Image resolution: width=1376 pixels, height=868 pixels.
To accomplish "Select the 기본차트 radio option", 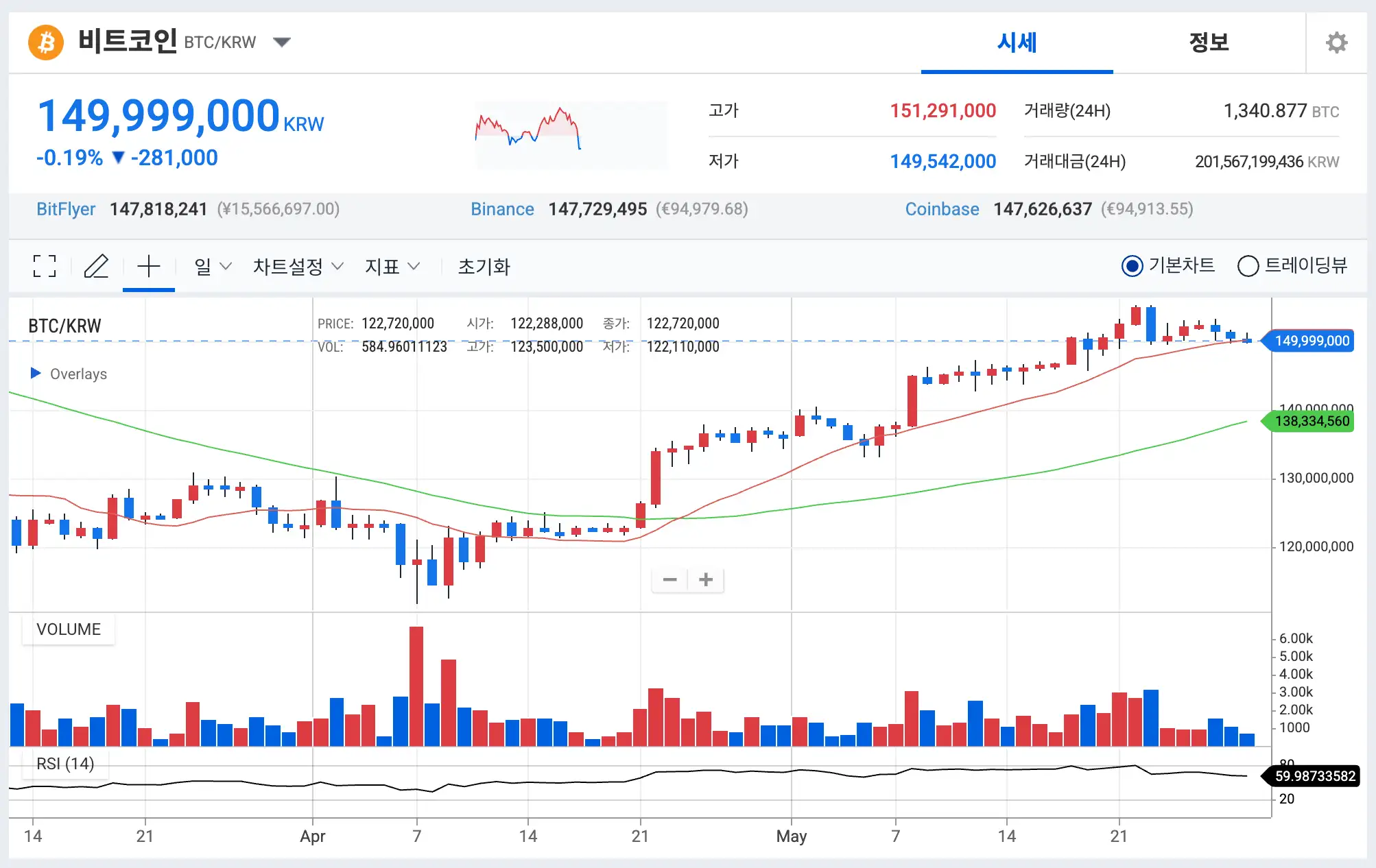I will [1132, 266].
